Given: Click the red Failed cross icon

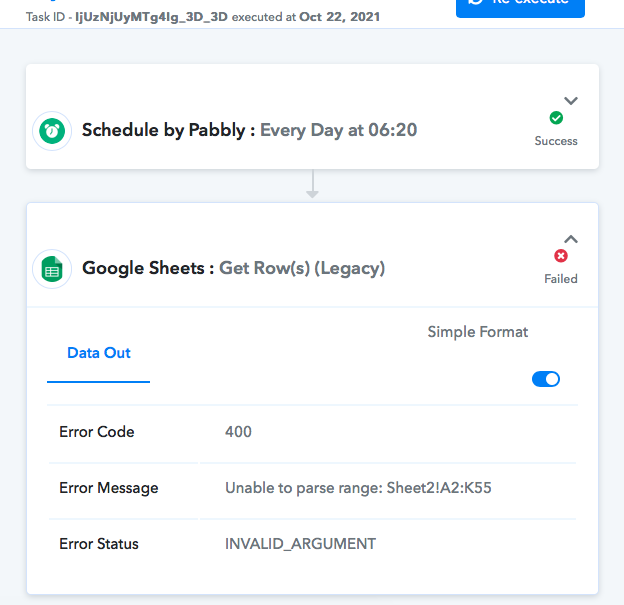Looking at the screenshot, I should pos(561,256).
